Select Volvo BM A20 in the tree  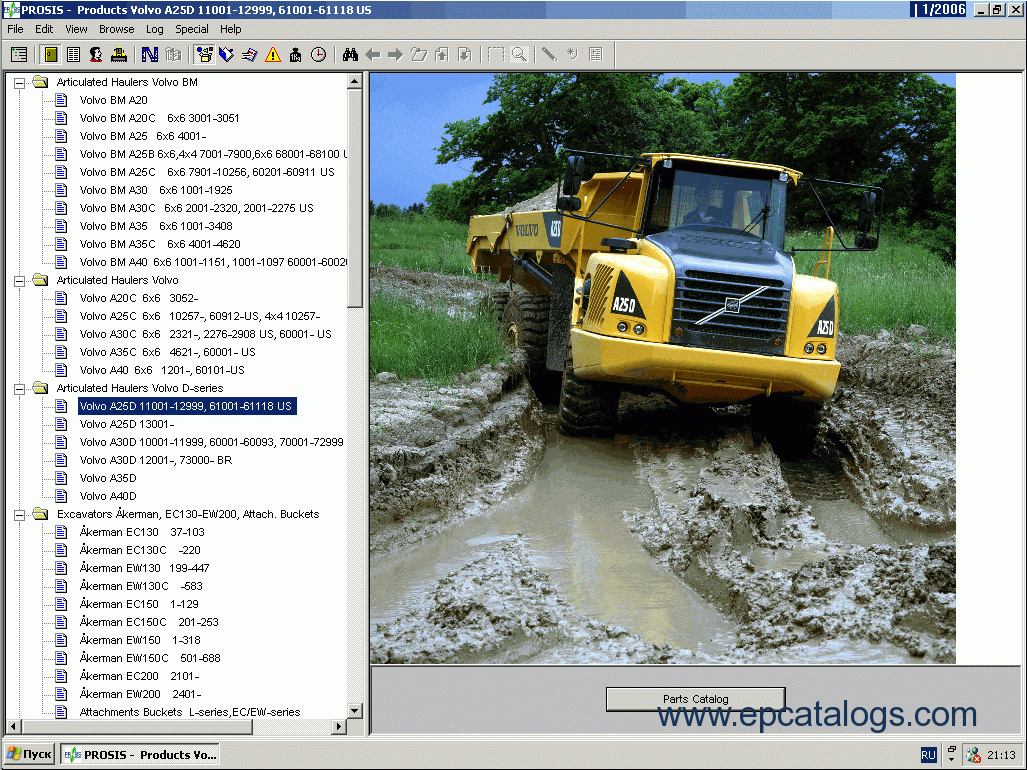[113, 100]
